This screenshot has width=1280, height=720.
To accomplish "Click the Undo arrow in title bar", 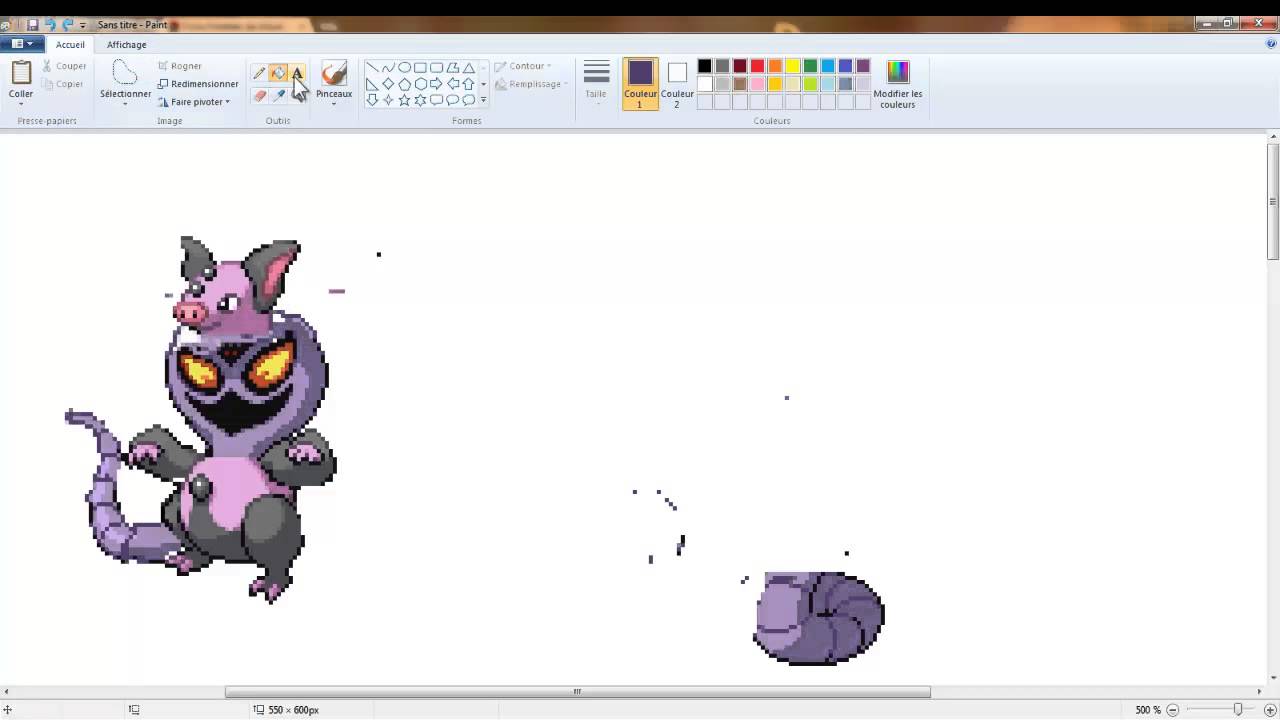I will tap(50, 25).
